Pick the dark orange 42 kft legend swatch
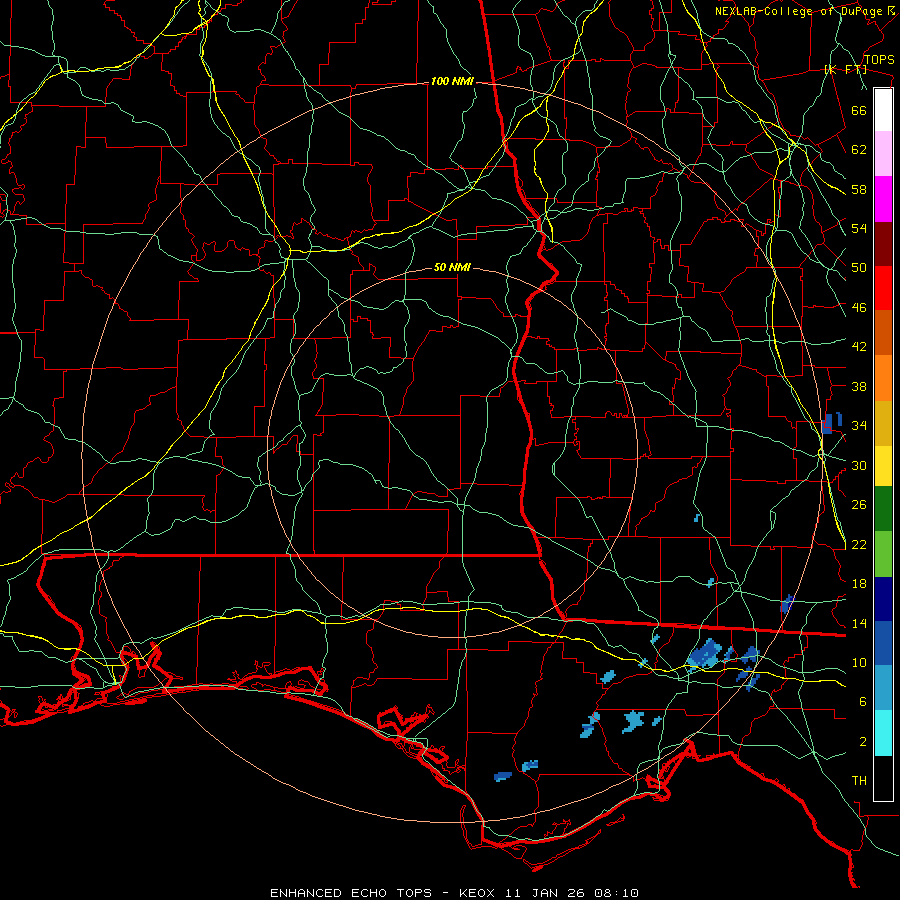 click(x=883, y=332)
